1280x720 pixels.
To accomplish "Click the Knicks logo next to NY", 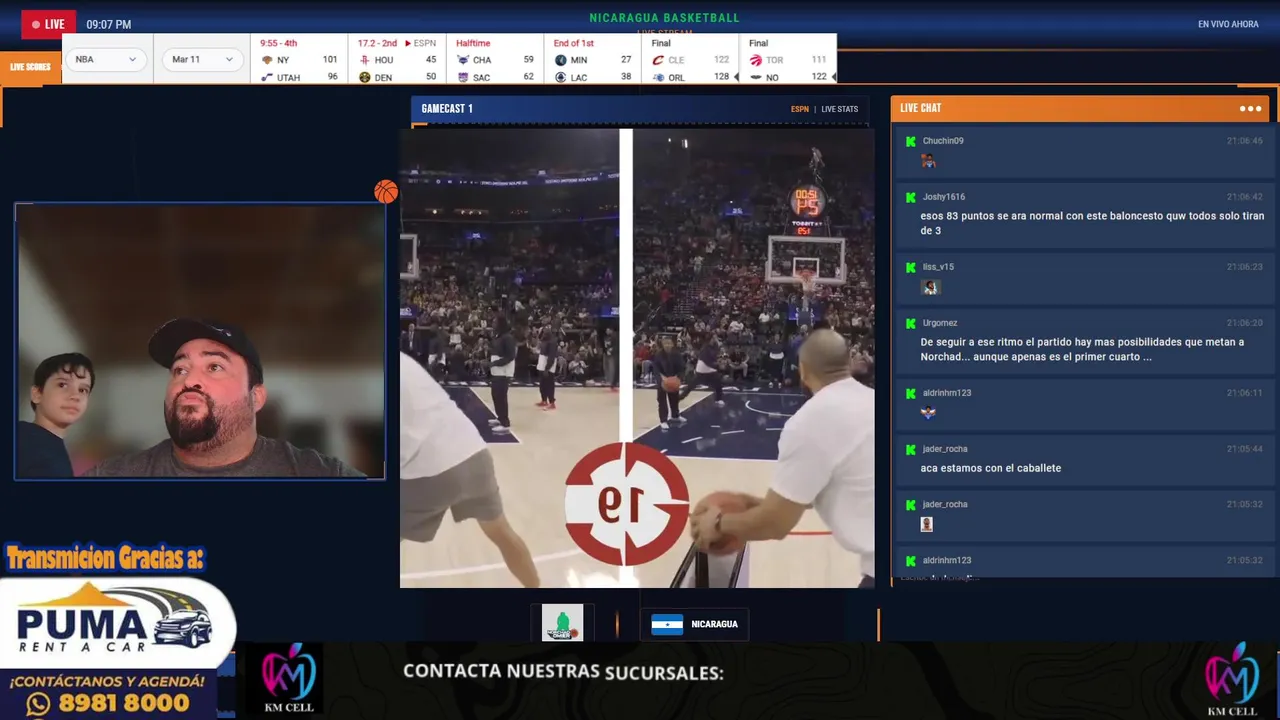I will 267,60.
